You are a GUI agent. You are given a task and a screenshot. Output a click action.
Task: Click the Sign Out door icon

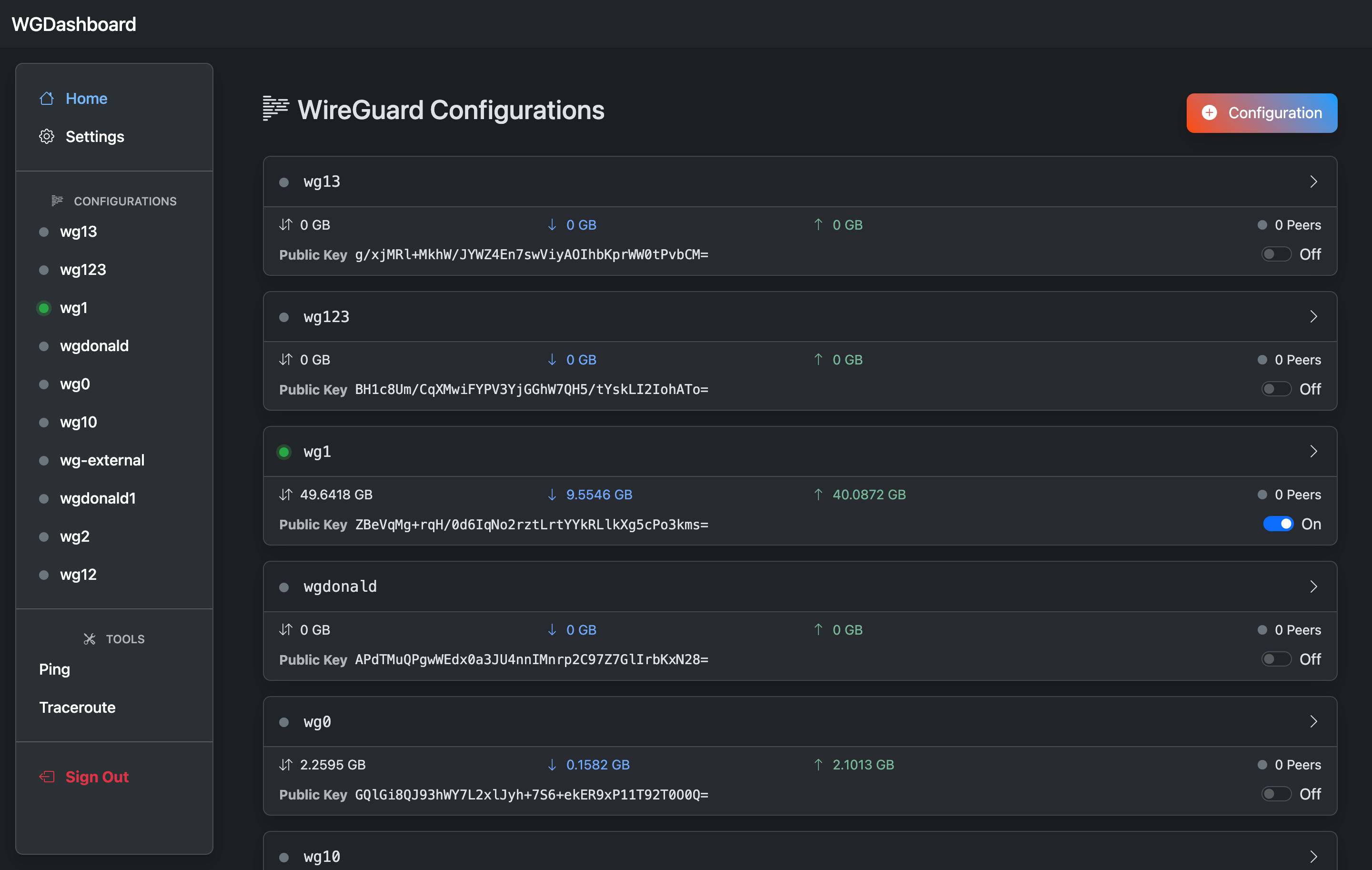(x=47, y=777)
